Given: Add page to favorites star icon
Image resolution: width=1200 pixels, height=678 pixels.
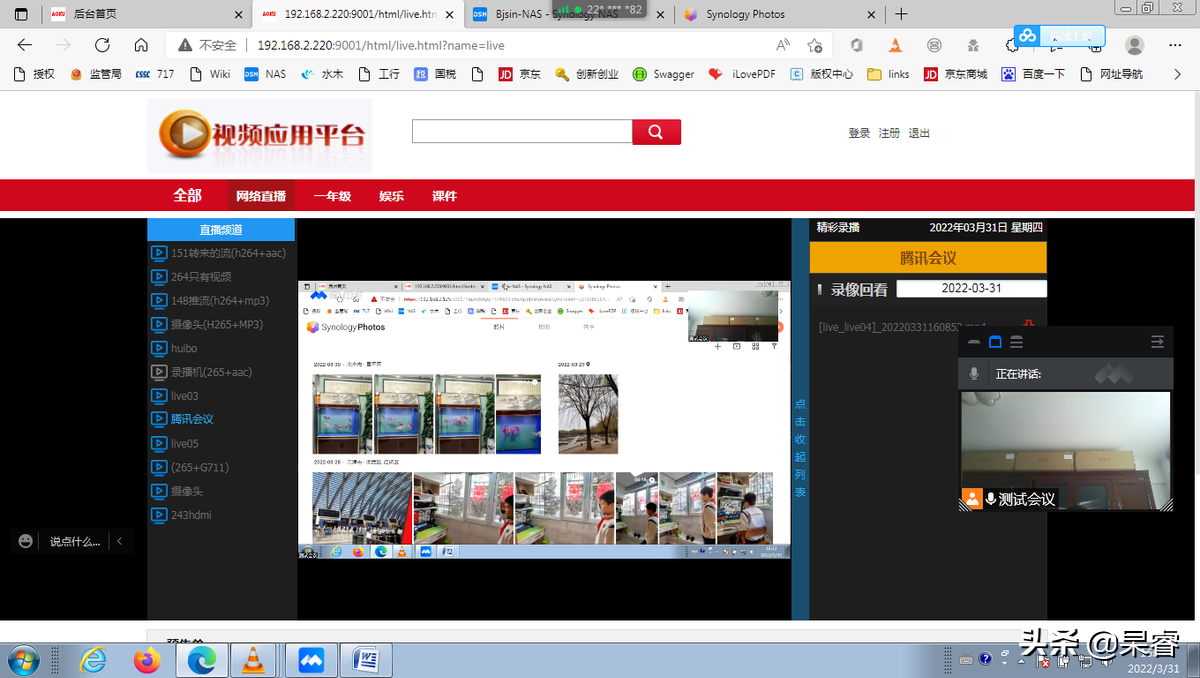Looking at the screenshot, I should tap(814, 45).
